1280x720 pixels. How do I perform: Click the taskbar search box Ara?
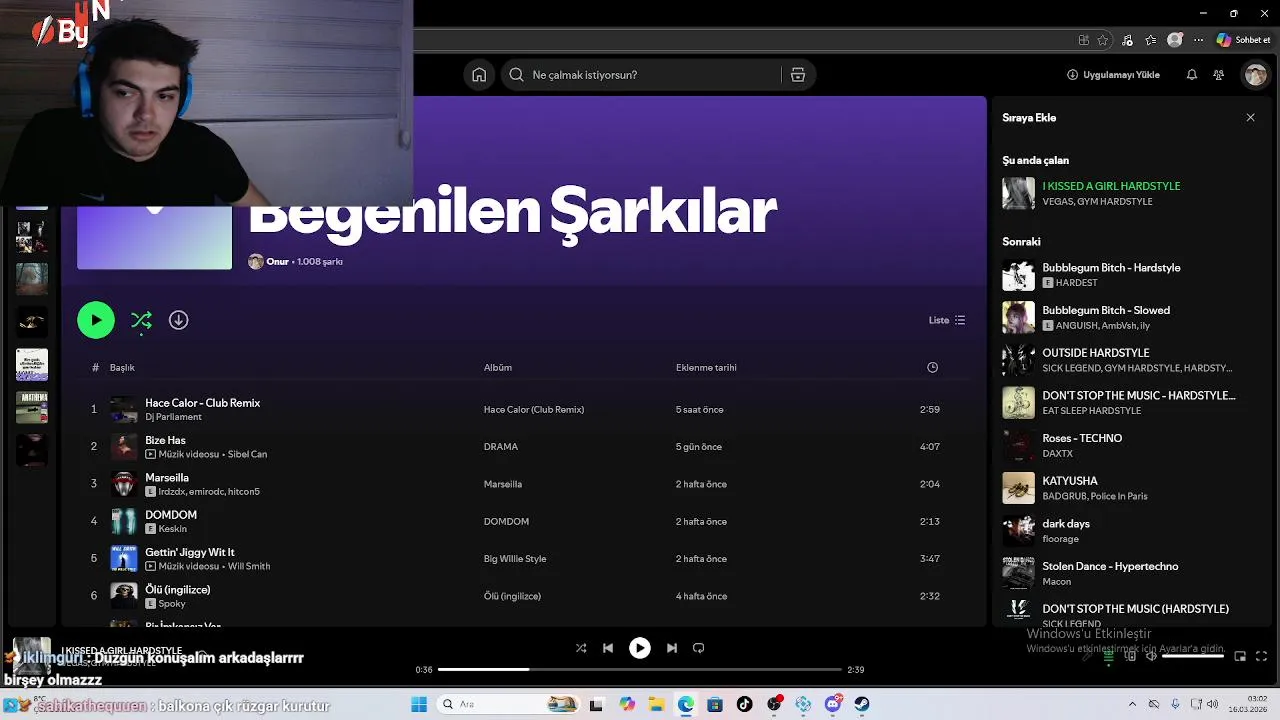click(509, 704)
